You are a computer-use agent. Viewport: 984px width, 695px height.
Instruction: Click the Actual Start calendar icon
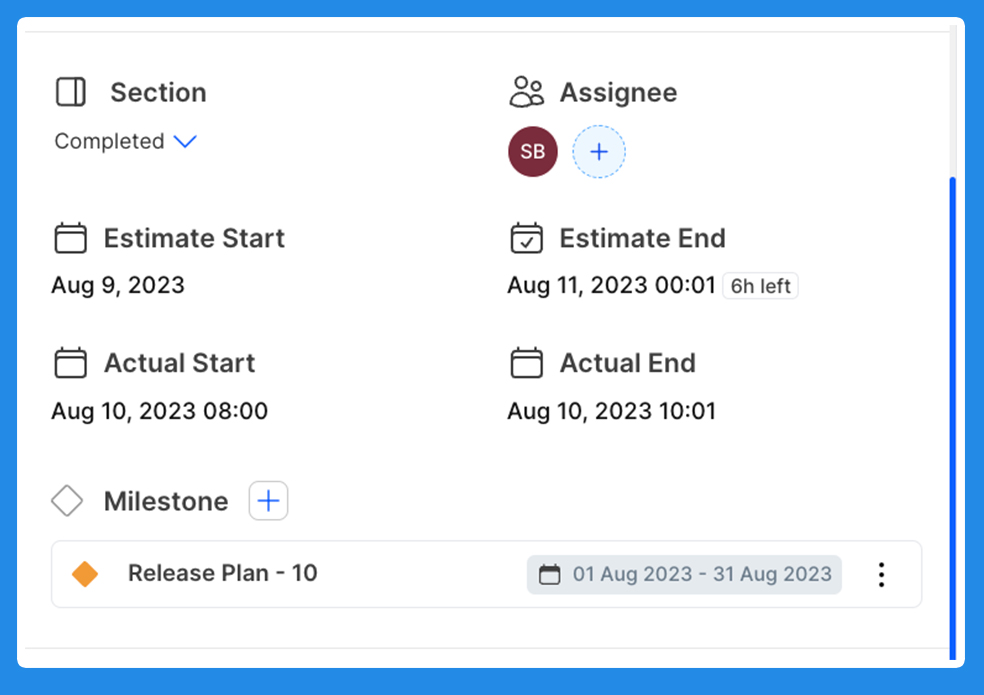(x=70, y=363)
